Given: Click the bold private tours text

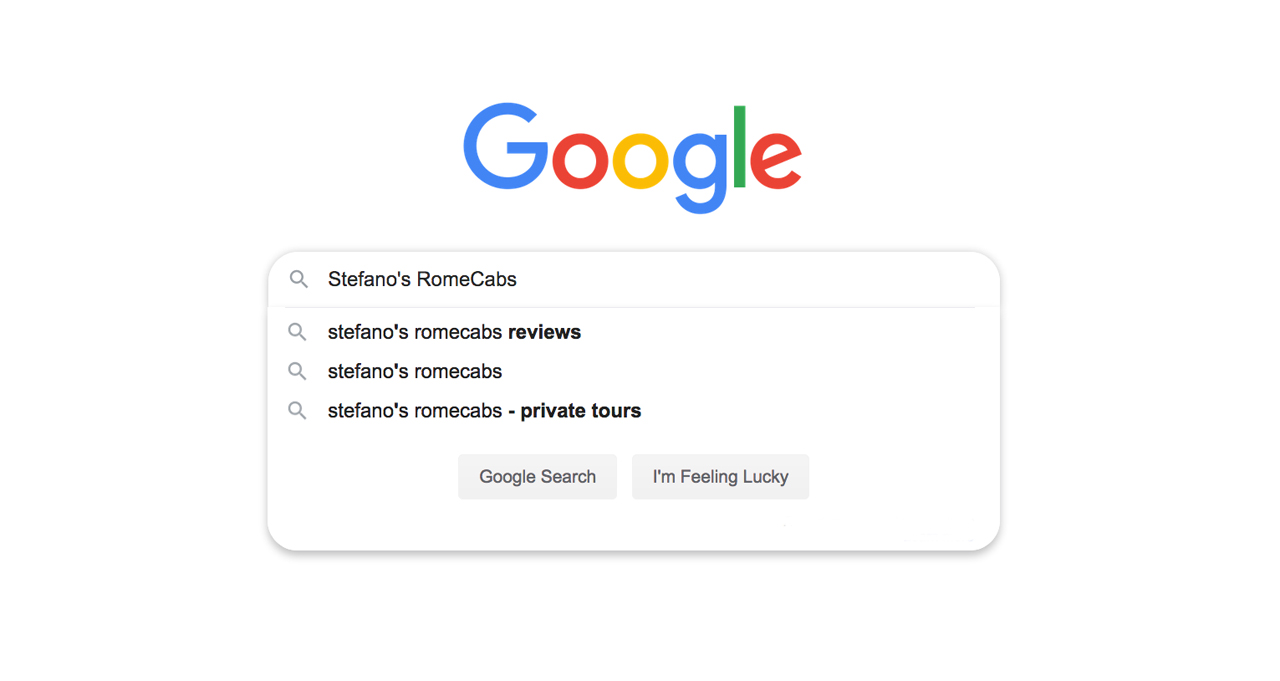Looking at the screenshot, I should 581,411.
